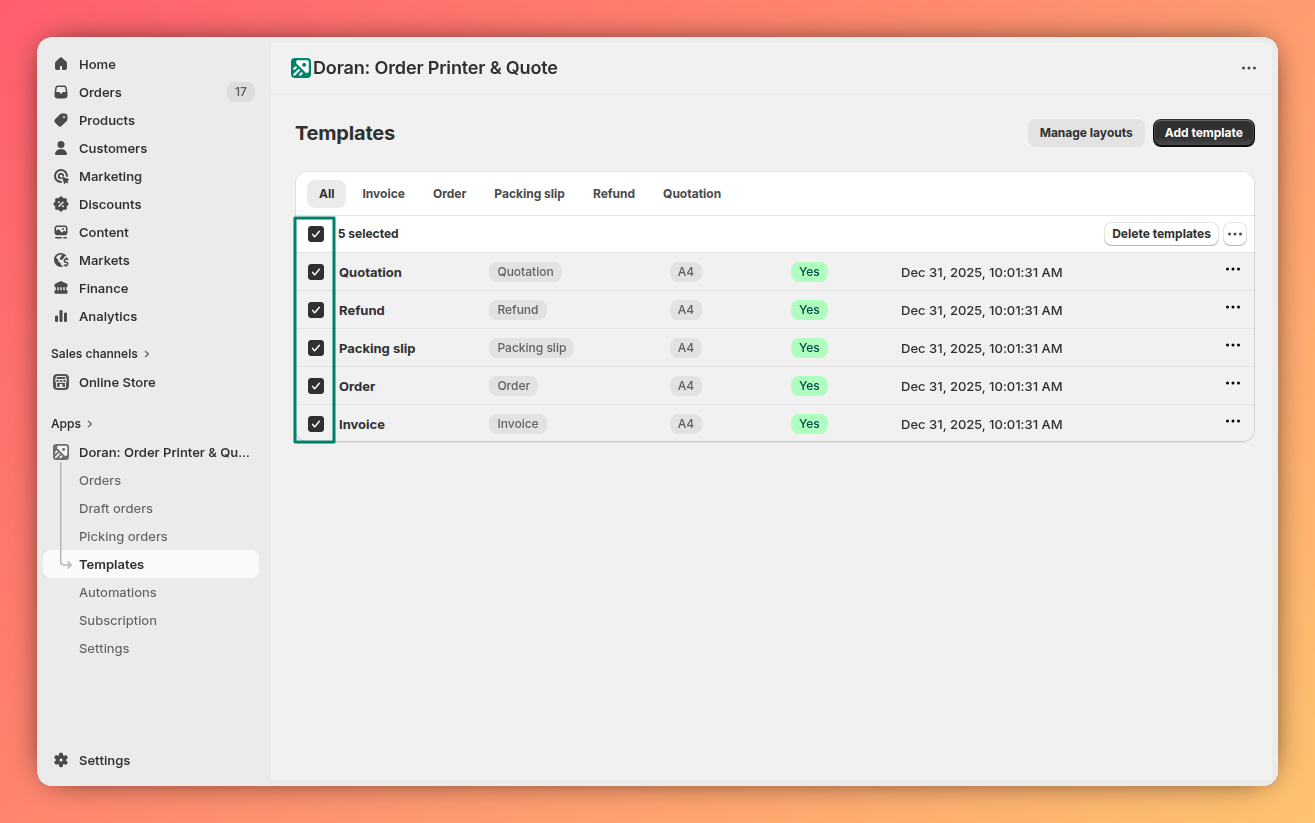This screenshot has height=823, width=1315.
Task: Select Templates in Doran submenu
Action: tap(151, 564)
